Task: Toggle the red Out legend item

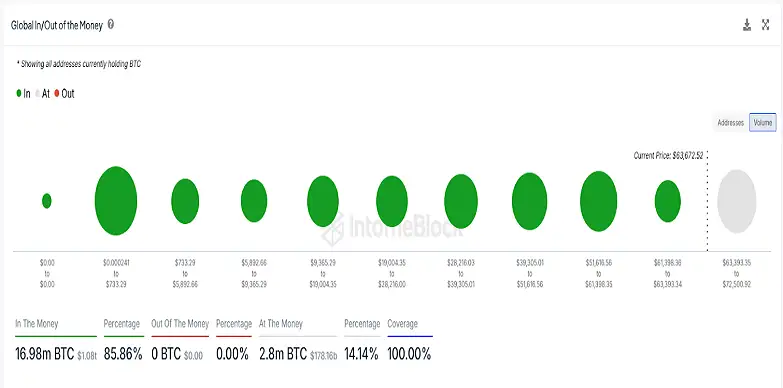Action: (x=64, y=93)
